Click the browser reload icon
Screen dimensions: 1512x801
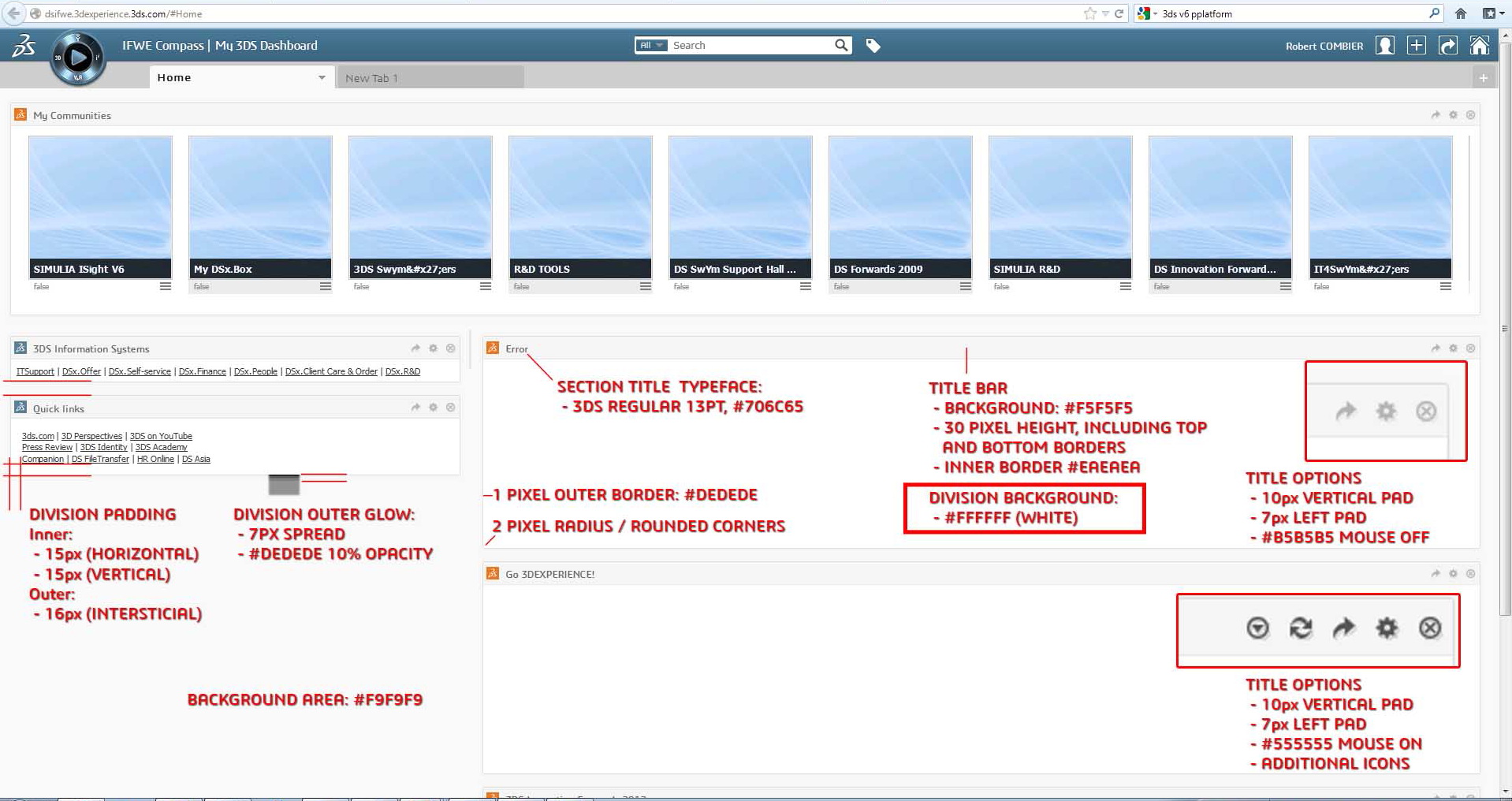point(1119,13)
